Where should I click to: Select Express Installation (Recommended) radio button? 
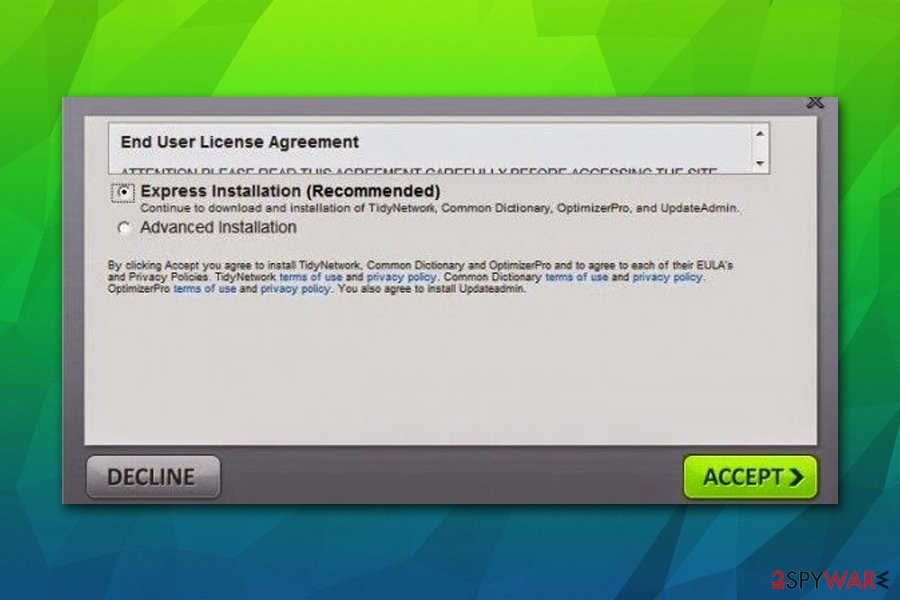(x=123, y=192)
